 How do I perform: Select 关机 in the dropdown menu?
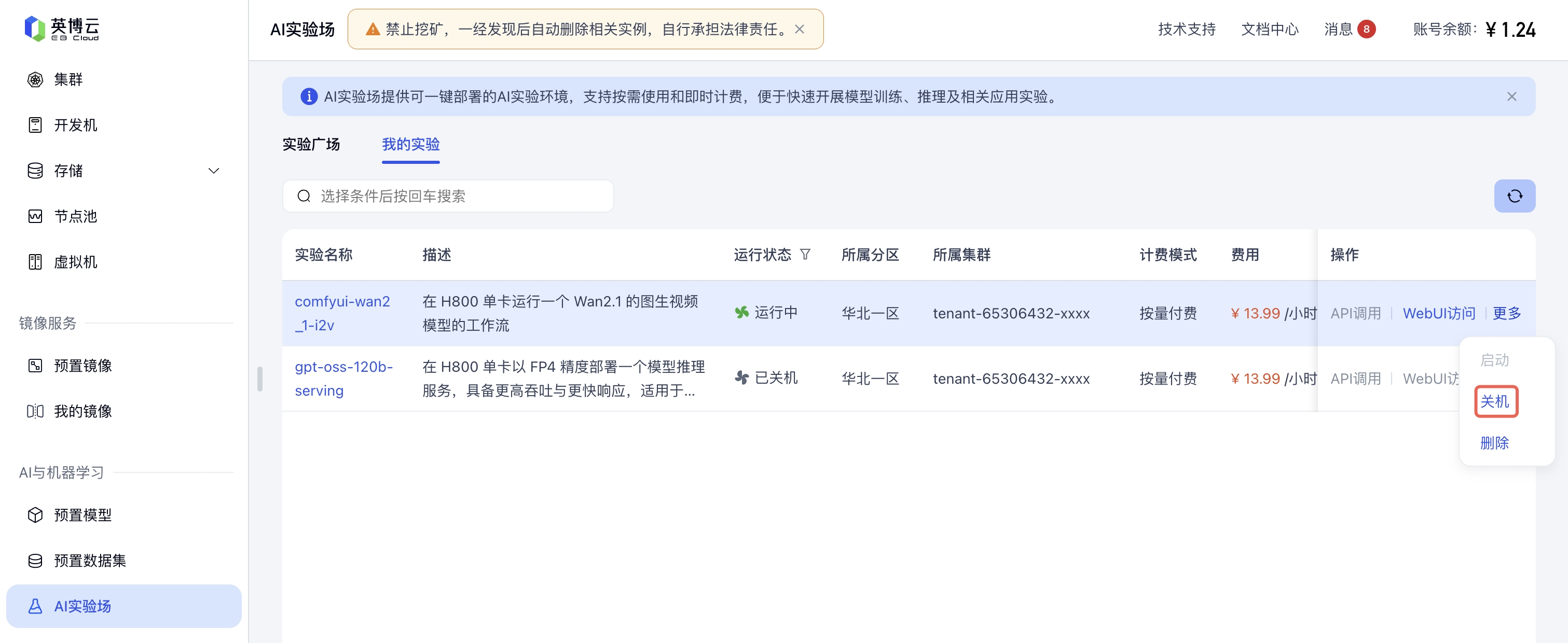1494,401
